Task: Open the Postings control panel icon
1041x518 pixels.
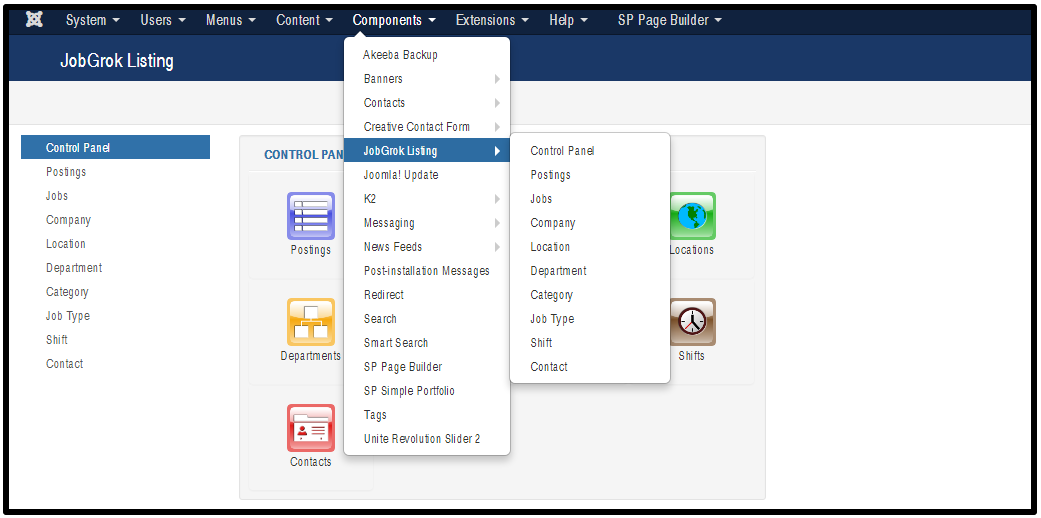Action: click(x=311, y=216)
